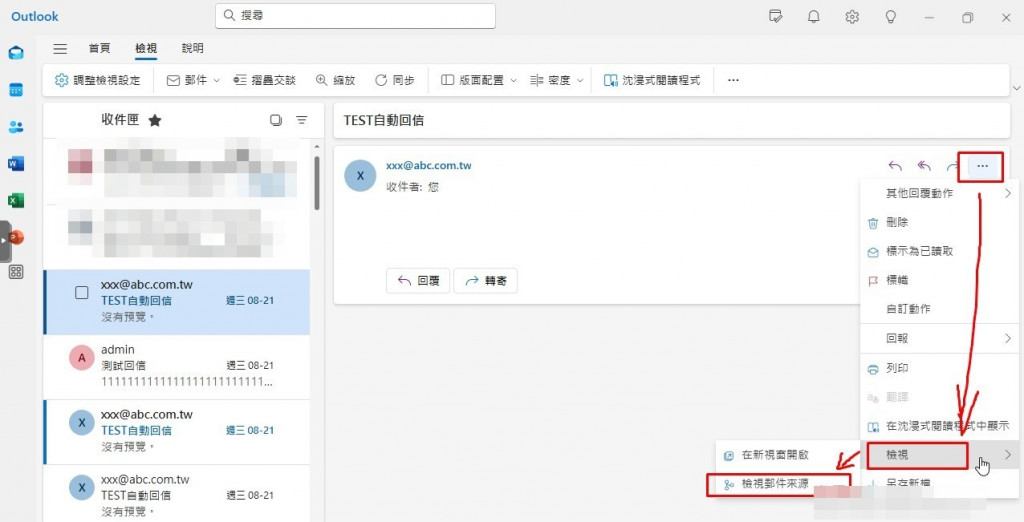The image size is (1024, 522).
Task: Click the 摺疊交談 collapse conversation button
Action: (x=264, y=80)
